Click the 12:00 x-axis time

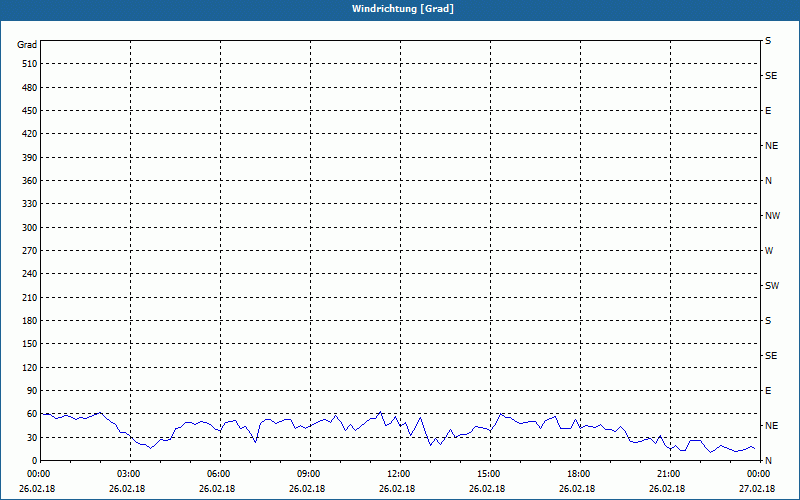click(399, 474)
